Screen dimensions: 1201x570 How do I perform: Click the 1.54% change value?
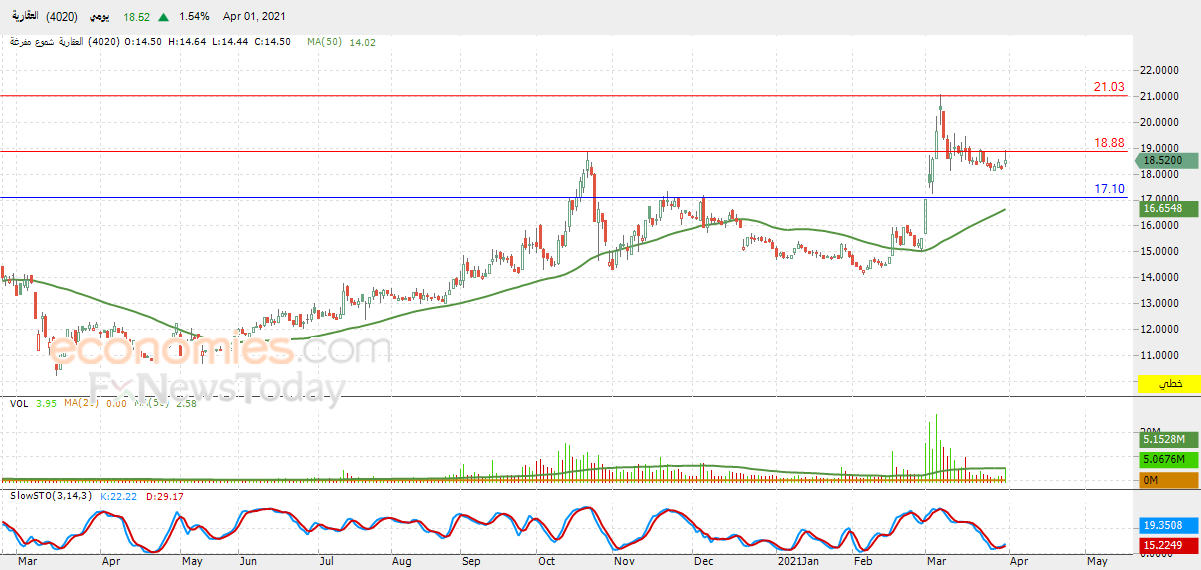194,17
